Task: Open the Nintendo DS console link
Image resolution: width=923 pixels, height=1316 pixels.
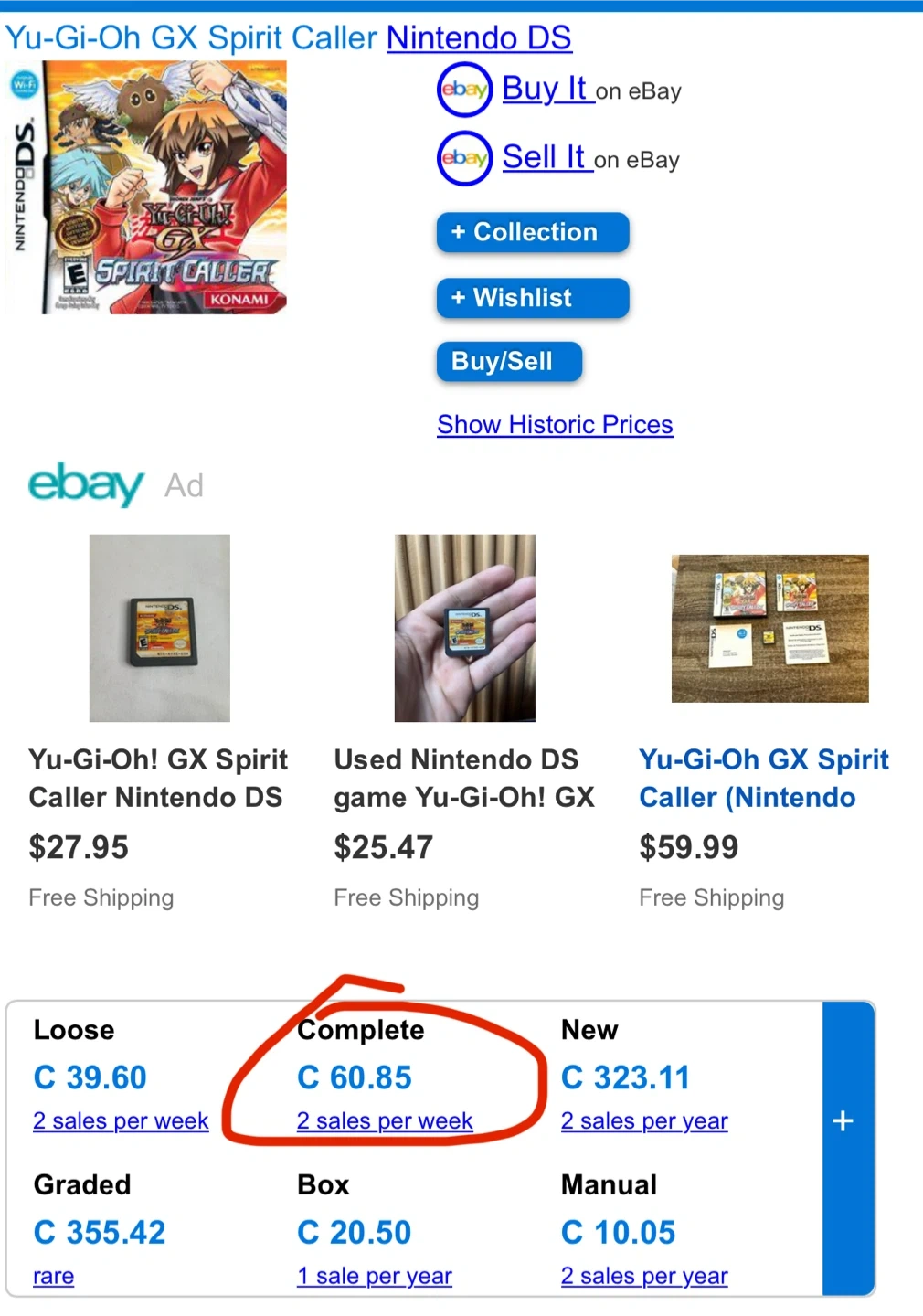Action: [x=479, y=37]
